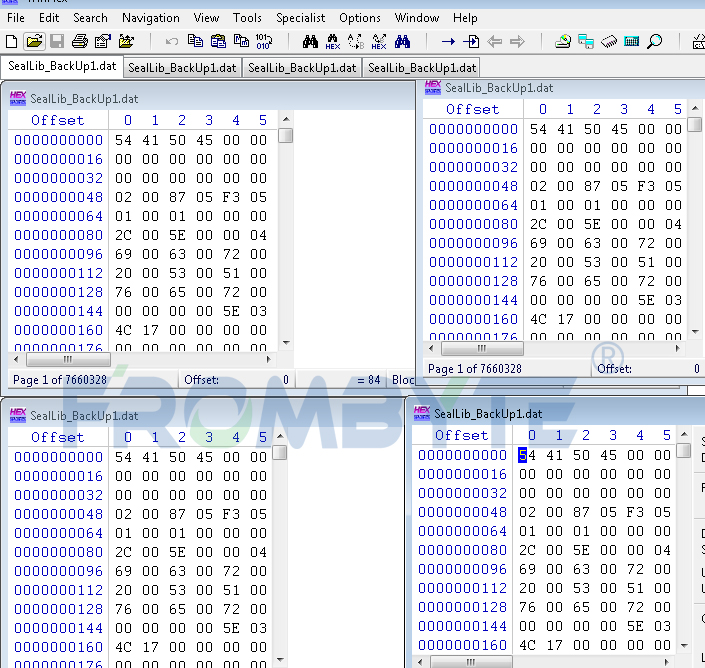Click the Calculator keyboard-style icon
The image size is (705, 668).
click(x=632, y=42)
